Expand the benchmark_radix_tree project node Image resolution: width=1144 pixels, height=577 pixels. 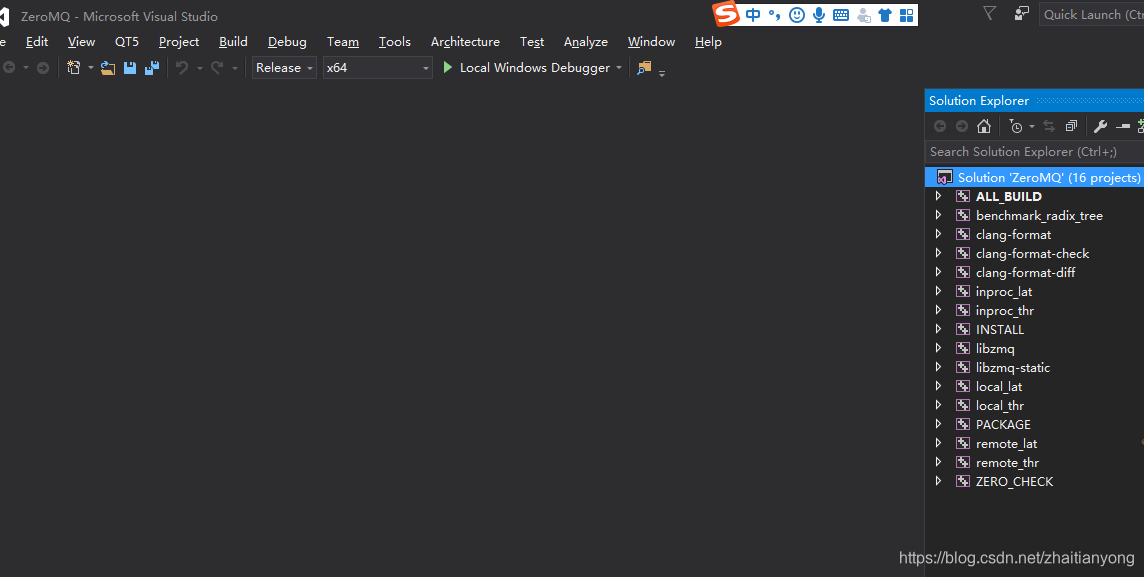click(x=938, y=215)
